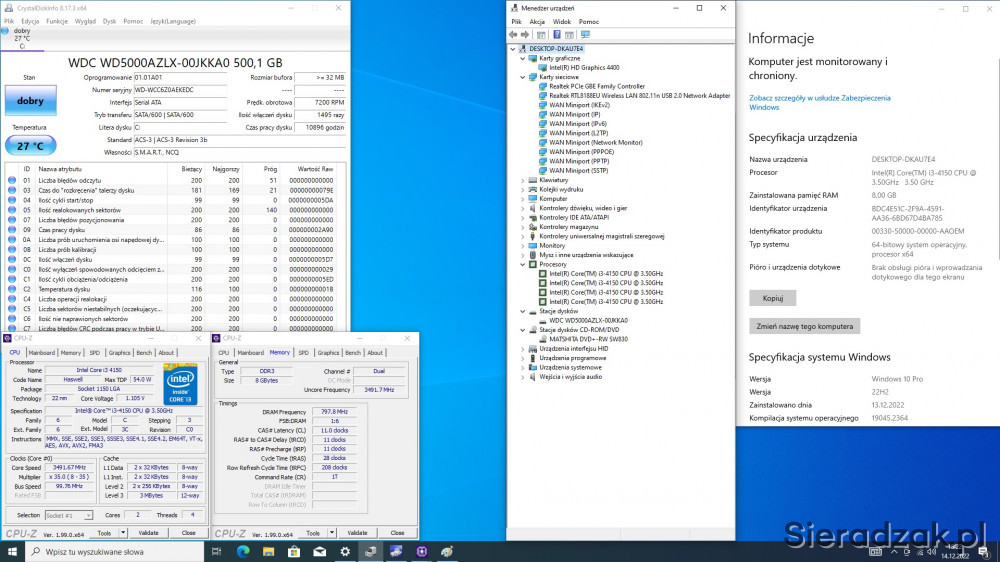Click Tools button in CPU-Z memory window

point(312,533)
